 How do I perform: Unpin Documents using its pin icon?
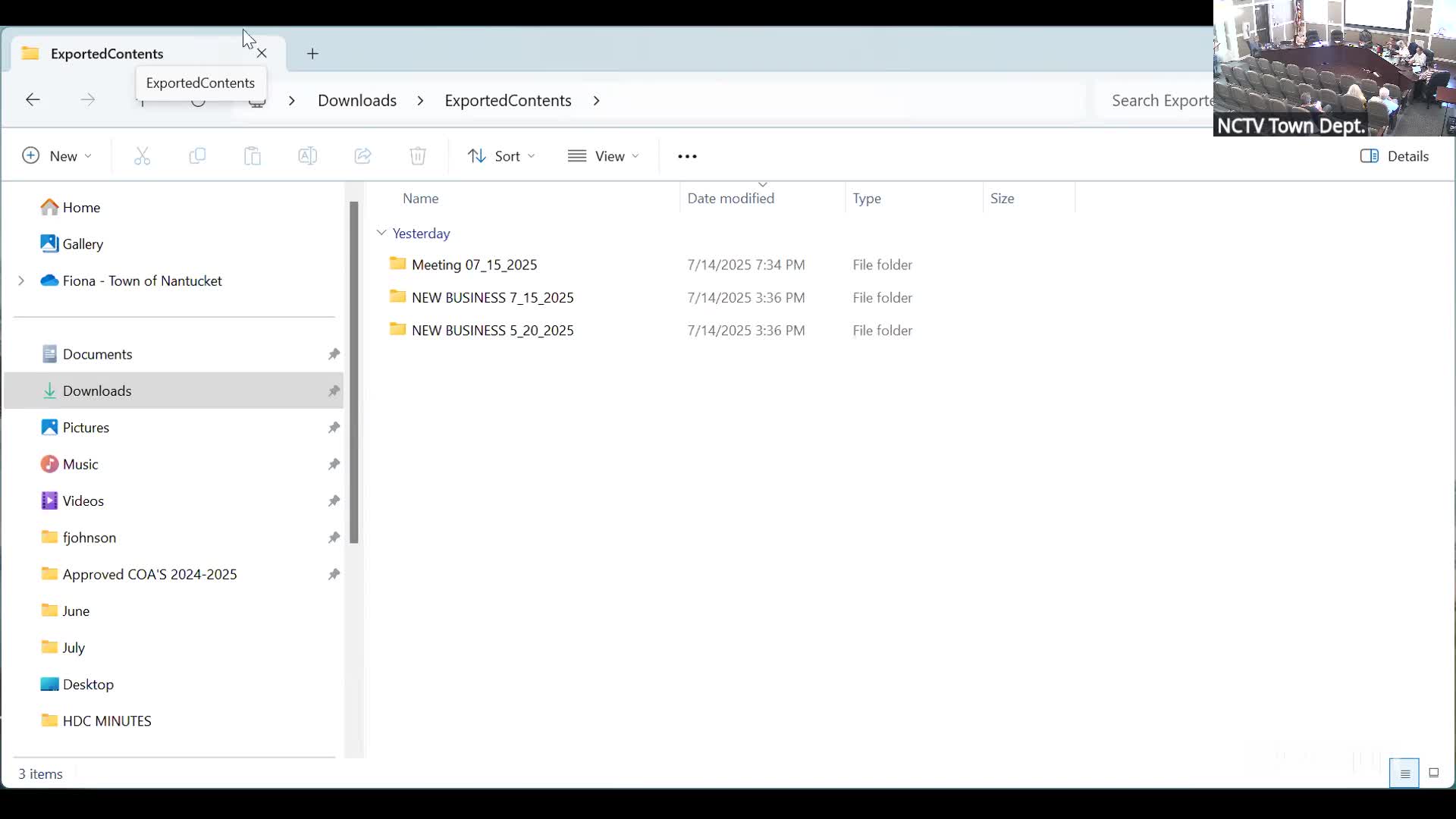(334, 354)
